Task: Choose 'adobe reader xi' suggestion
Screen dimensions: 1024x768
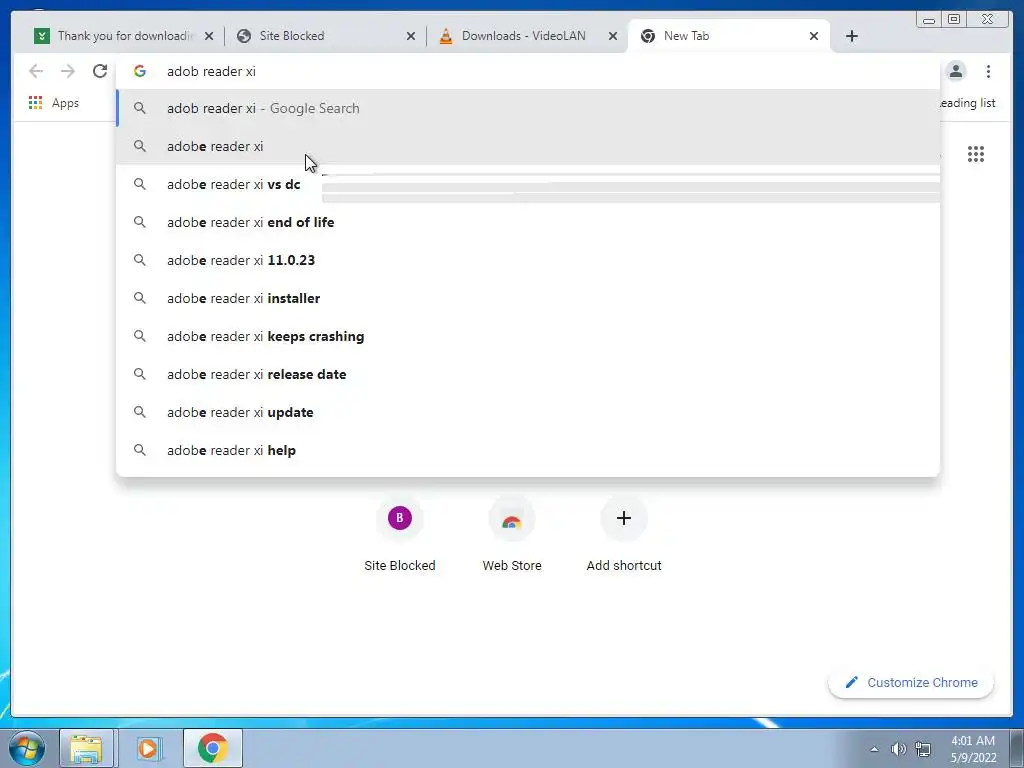Action: [528, 146]
